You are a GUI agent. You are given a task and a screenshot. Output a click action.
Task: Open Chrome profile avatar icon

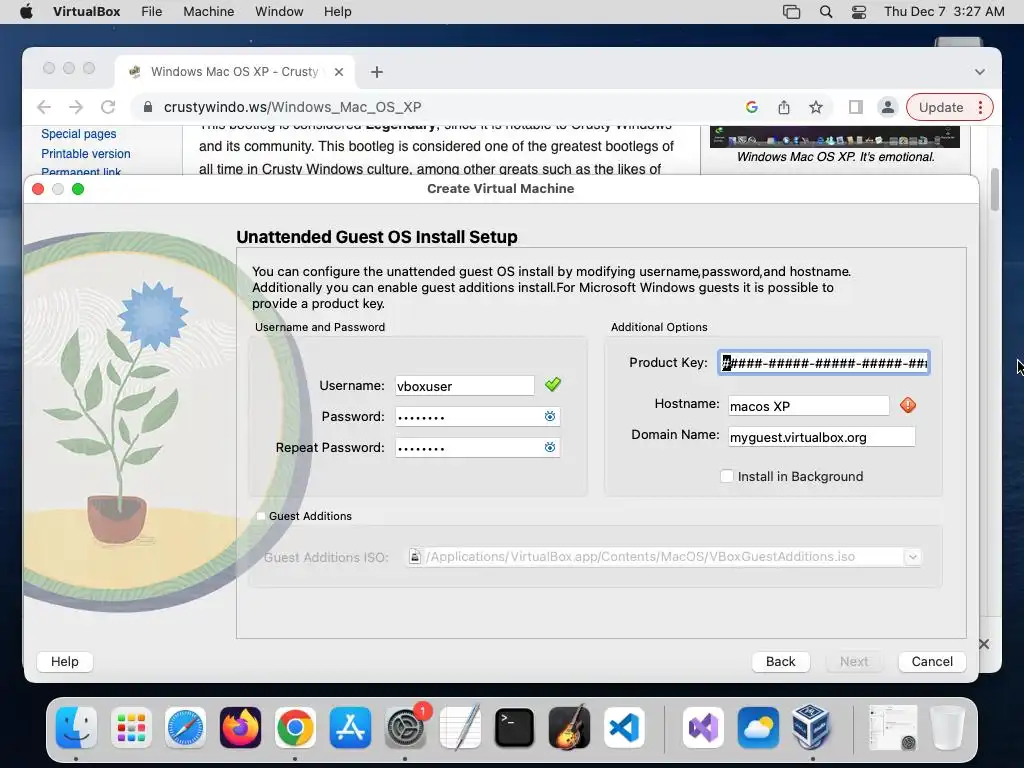point(888,107)
